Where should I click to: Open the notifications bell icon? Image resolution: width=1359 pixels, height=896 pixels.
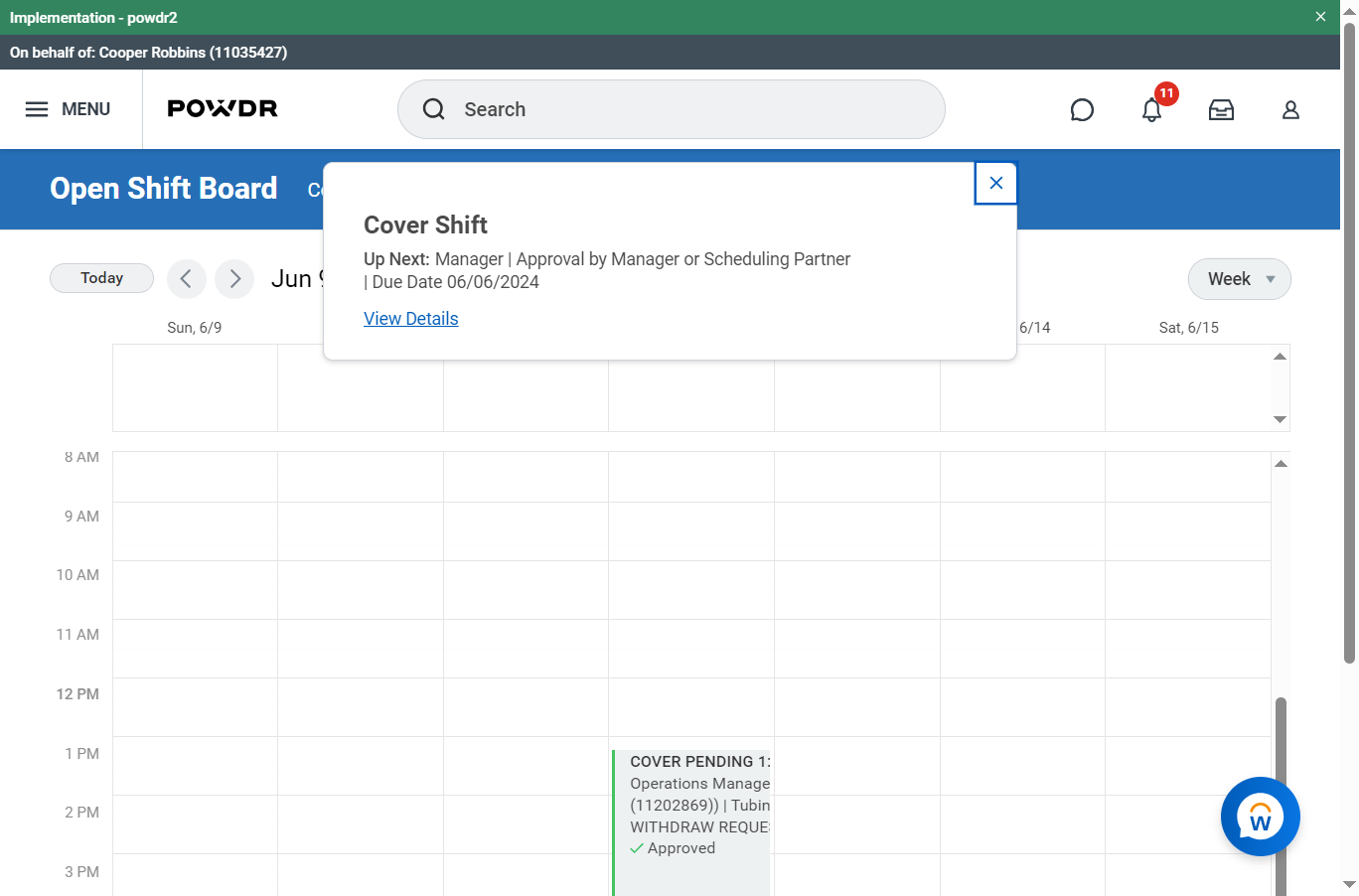pos(1151,110)
